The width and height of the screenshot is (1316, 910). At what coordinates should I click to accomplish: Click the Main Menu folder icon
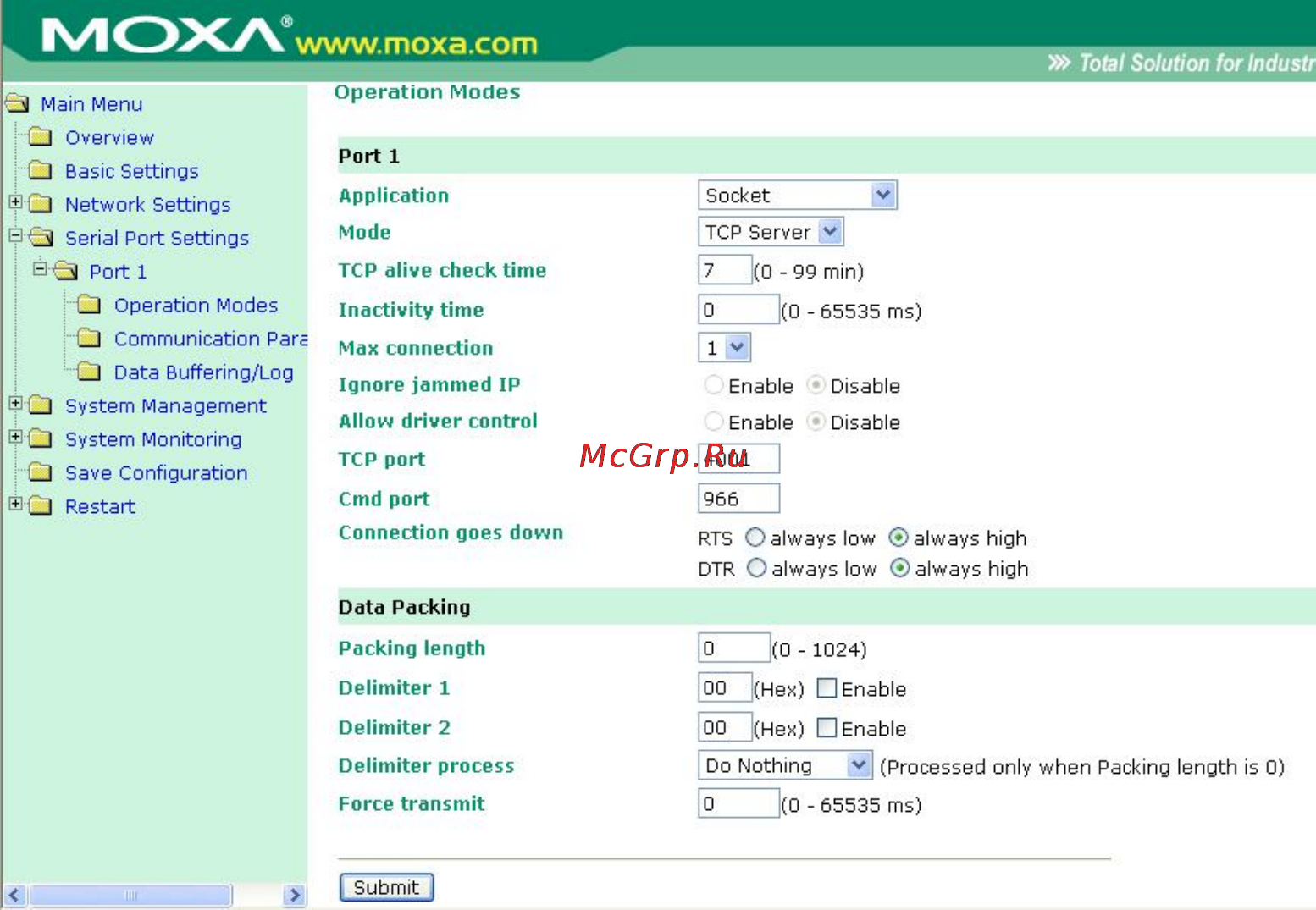(x=17, y=104)
